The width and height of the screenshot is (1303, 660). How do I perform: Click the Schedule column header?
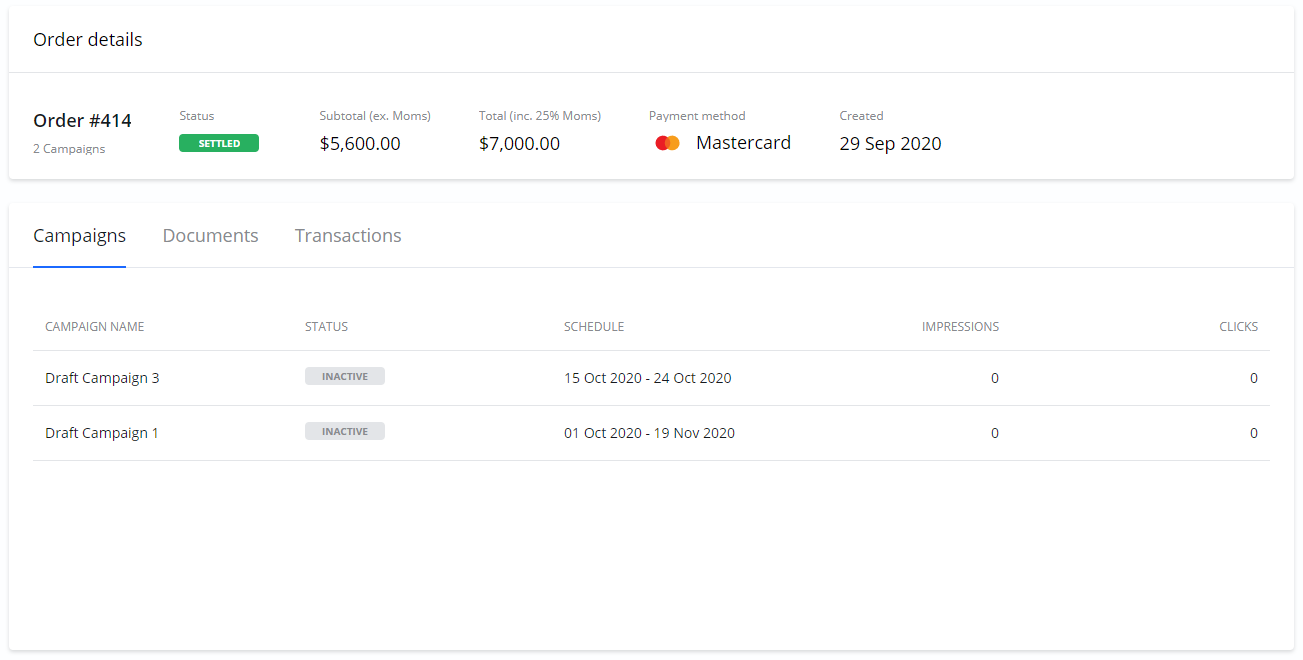pos(594,327)
